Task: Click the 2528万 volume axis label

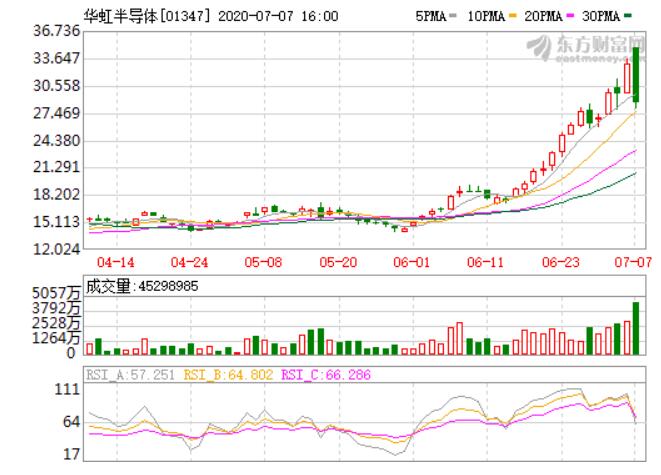Action: (56, 323)
